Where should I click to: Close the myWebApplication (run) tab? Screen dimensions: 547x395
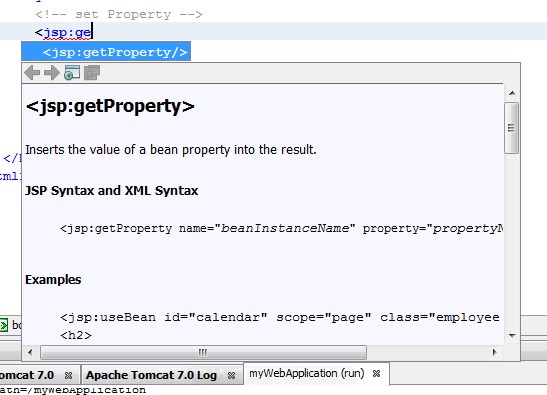pos(376,374)
